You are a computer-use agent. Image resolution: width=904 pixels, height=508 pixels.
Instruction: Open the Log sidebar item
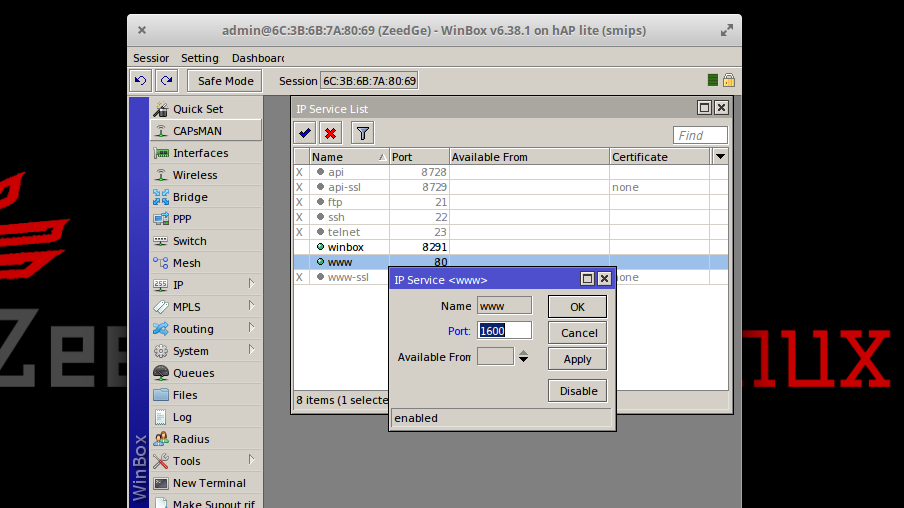(x=206, y=417)
